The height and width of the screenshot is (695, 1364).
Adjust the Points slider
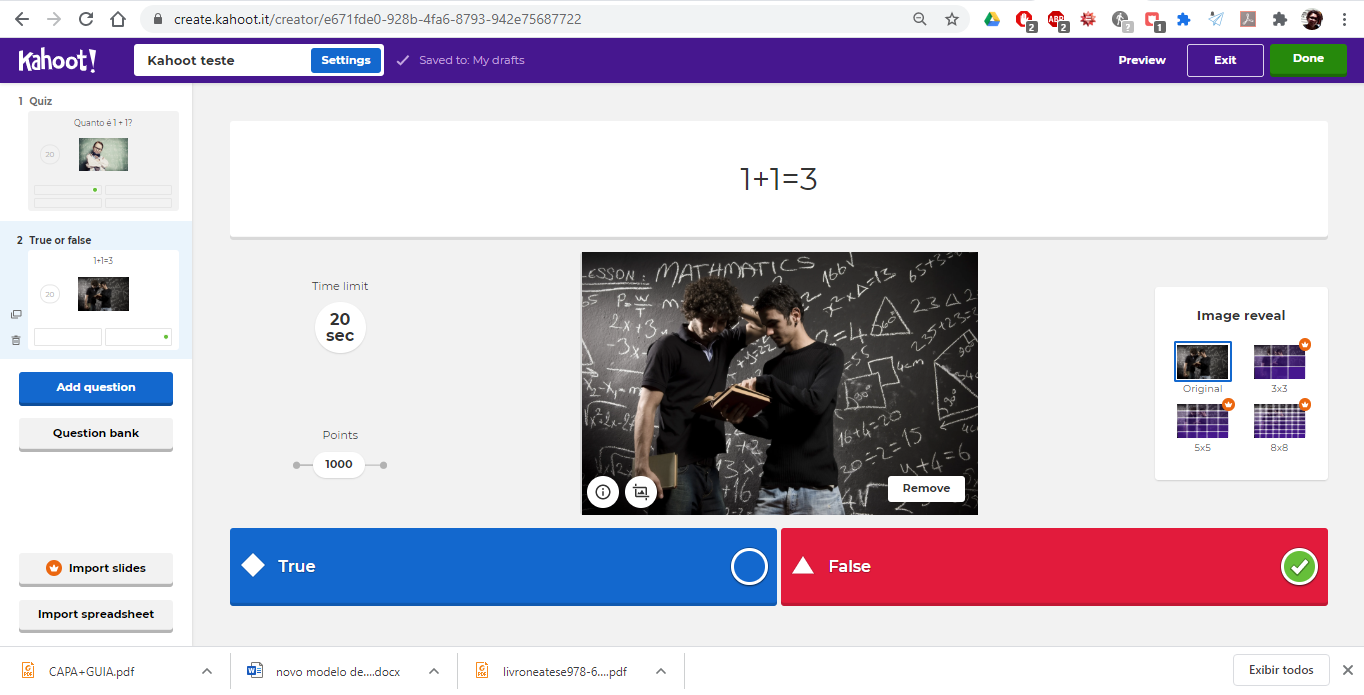338,464
